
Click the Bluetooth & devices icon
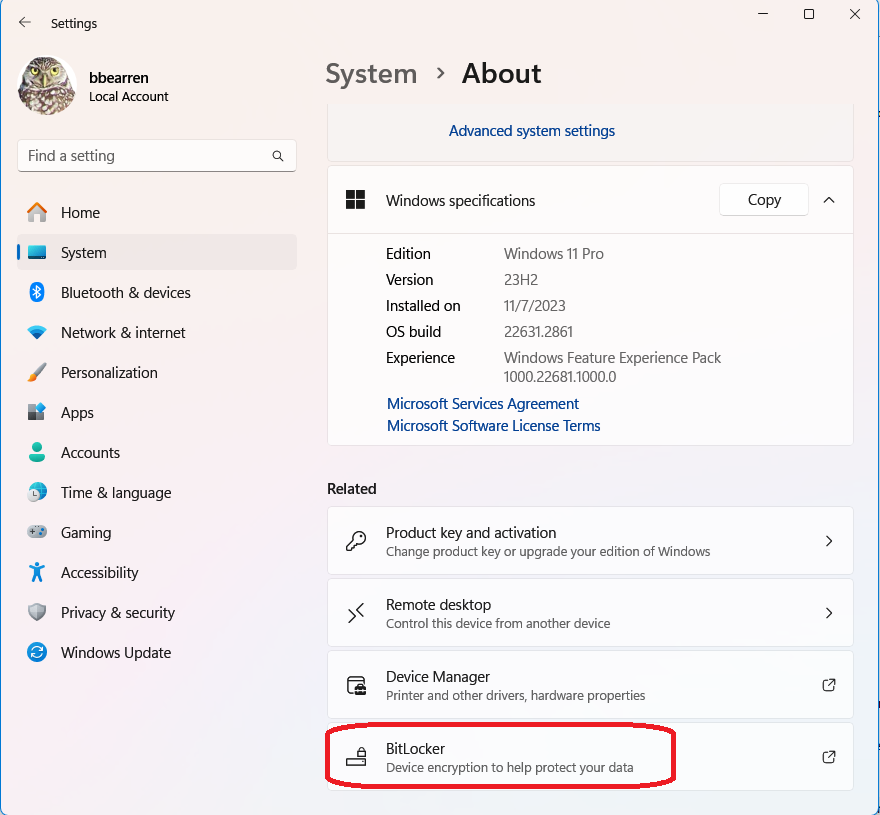(x=37, y=292)
